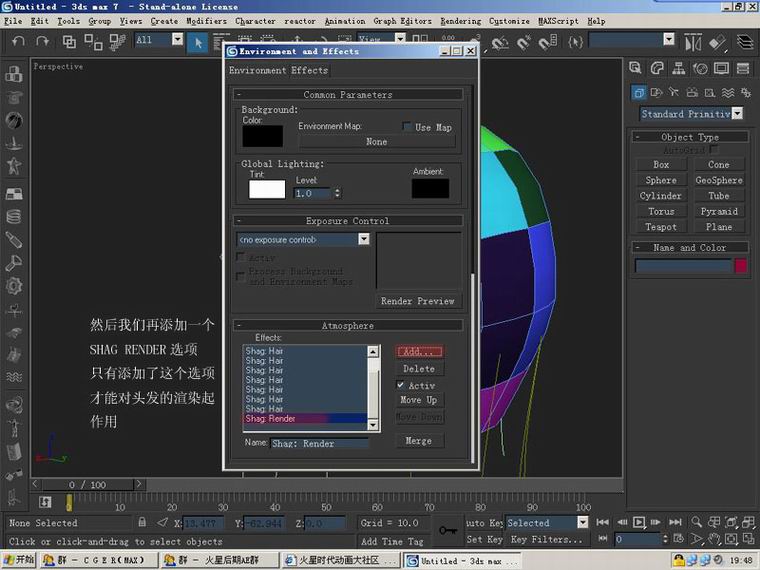
Task: Click the Add... atmosphere button
Action: click(x=419, y=351)
